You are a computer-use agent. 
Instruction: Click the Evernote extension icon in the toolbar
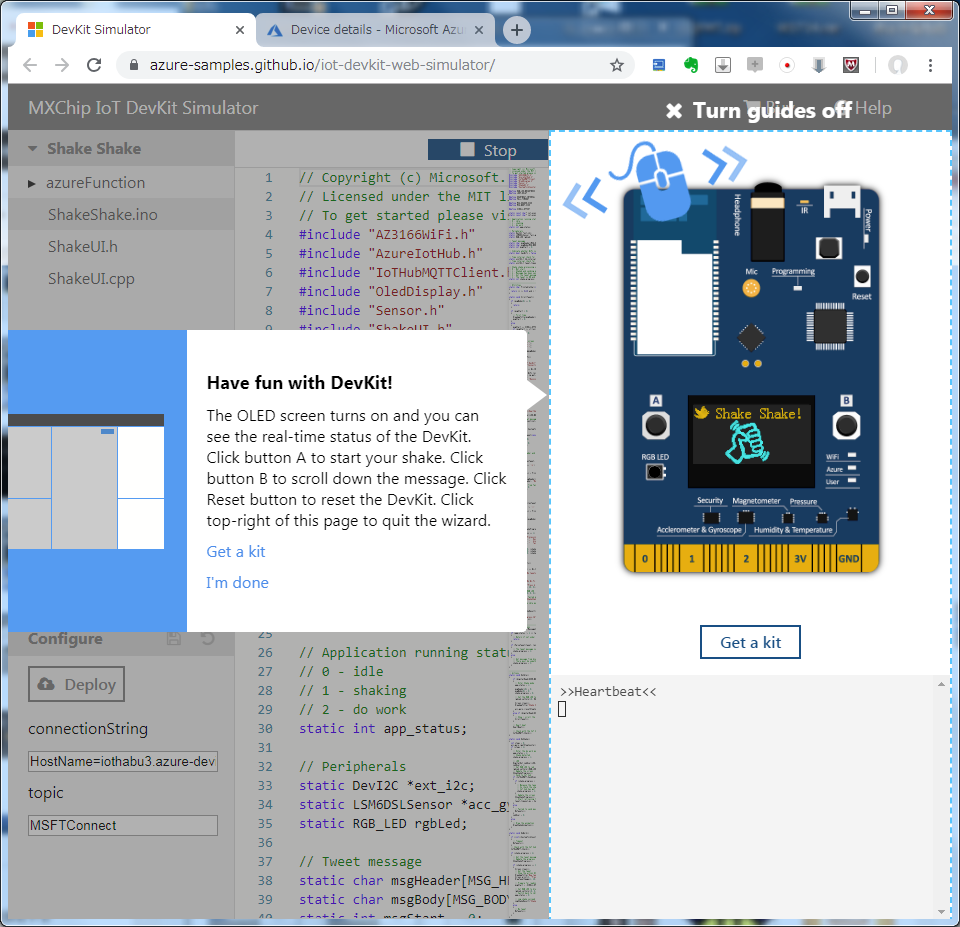point(690,64)
